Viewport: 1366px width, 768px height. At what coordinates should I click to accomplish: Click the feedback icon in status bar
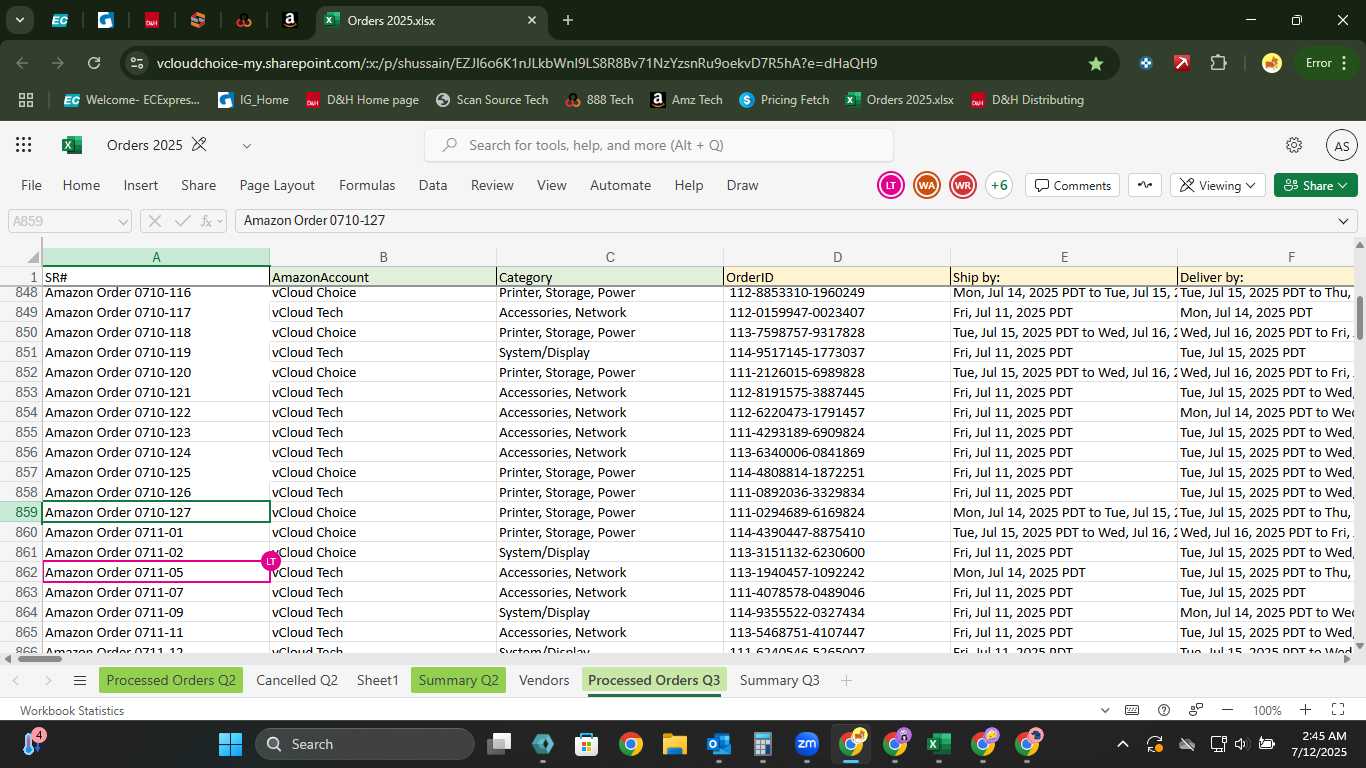click(x=1196, y=710)
